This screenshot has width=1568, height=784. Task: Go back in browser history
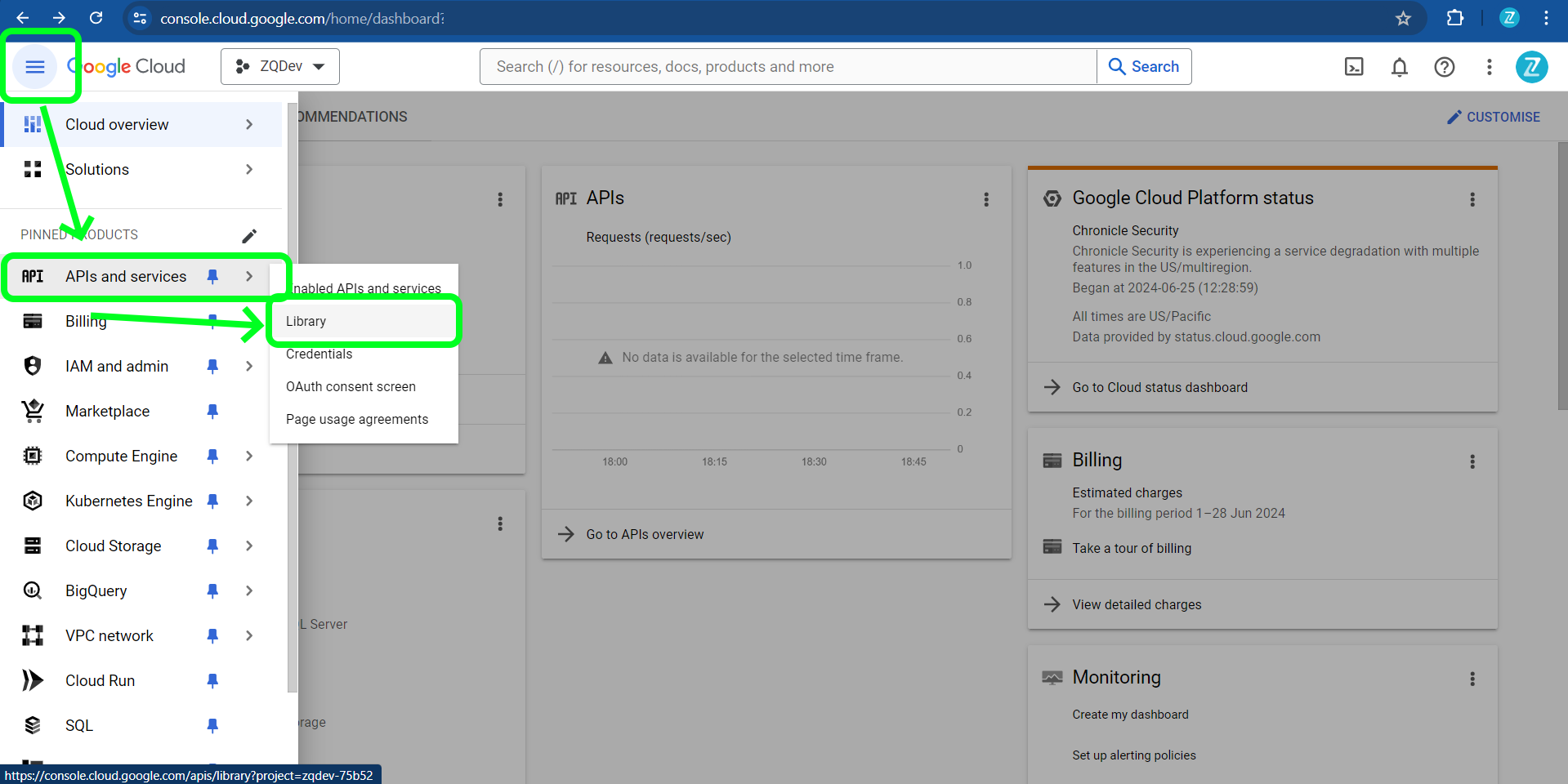click(23, 18)
